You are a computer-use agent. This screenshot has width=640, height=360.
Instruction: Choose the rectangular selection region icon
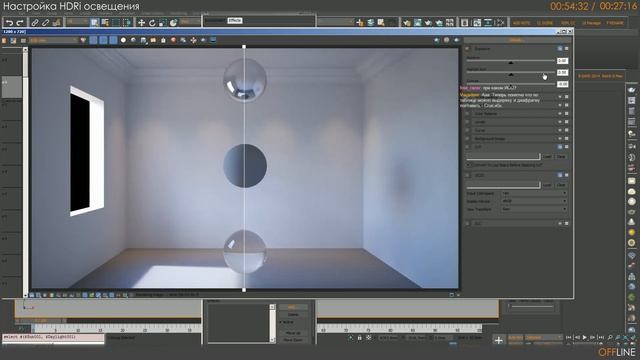(116, 23)
